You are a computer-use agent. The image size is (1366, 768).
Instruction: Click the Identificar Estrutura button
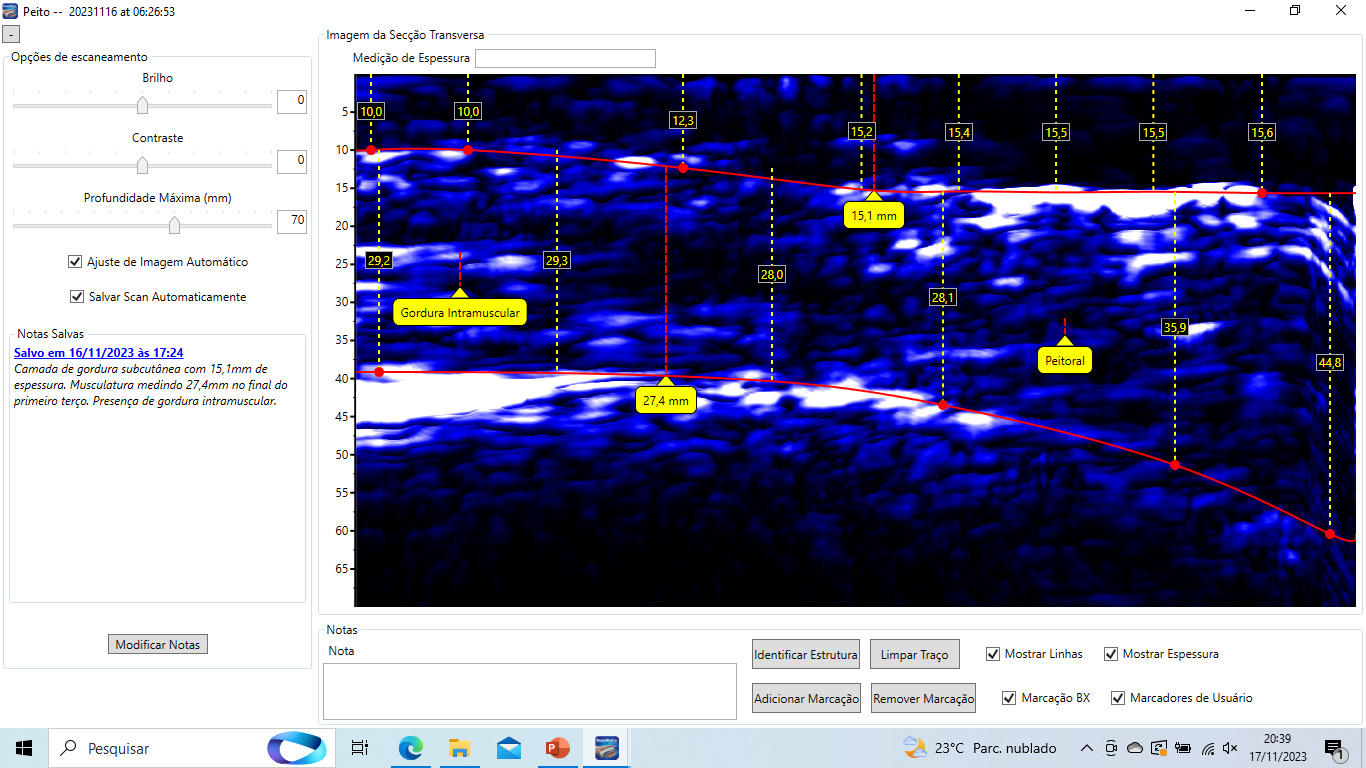pyautogui.click(x=806, y=655)
